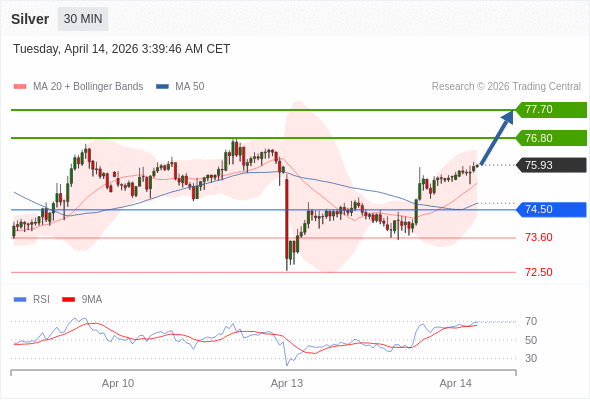Click the 30 MIN timeframe badge

coord(83,19)
